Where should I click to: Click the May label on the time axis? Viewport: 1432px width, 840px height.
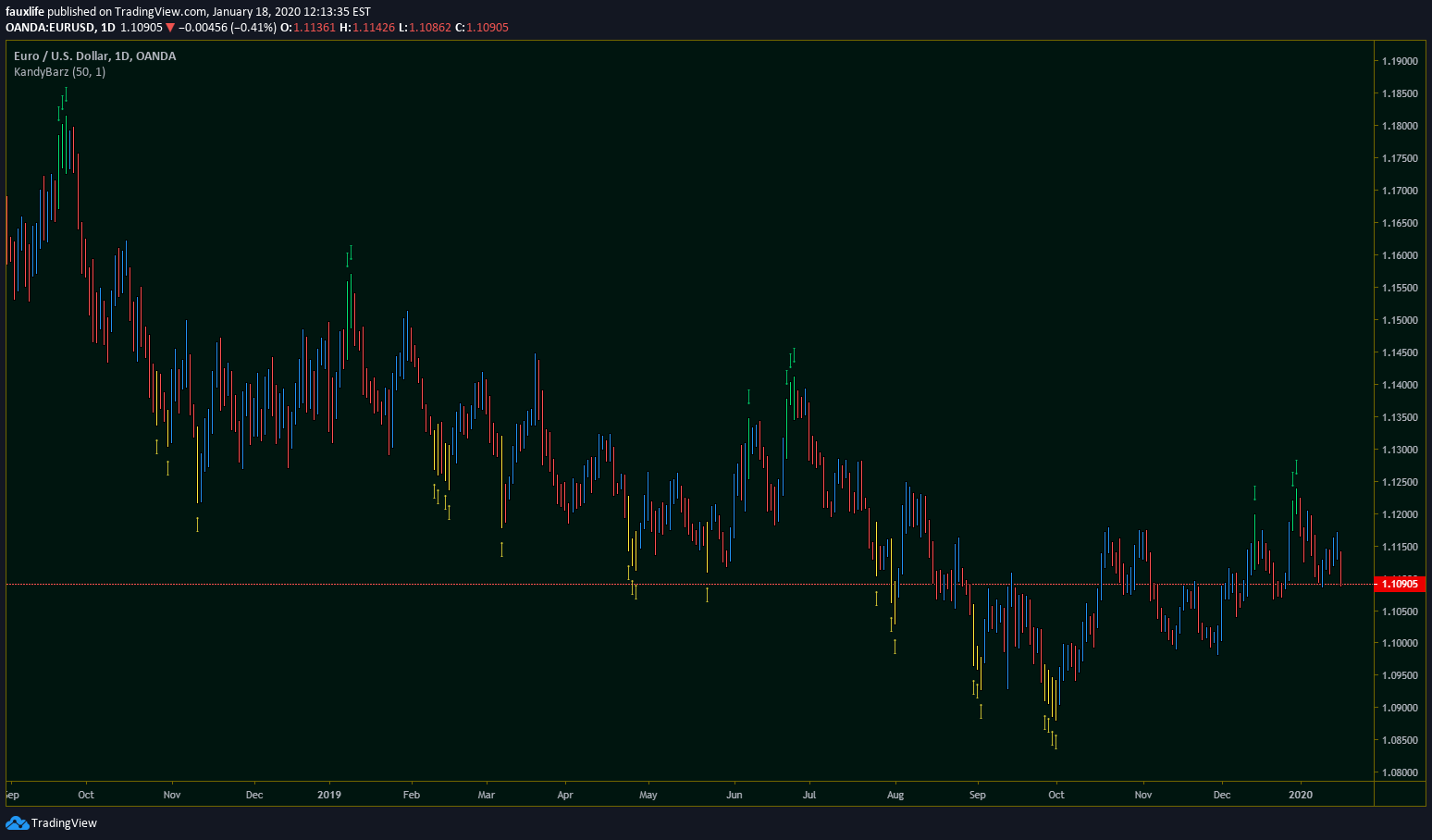648,795
